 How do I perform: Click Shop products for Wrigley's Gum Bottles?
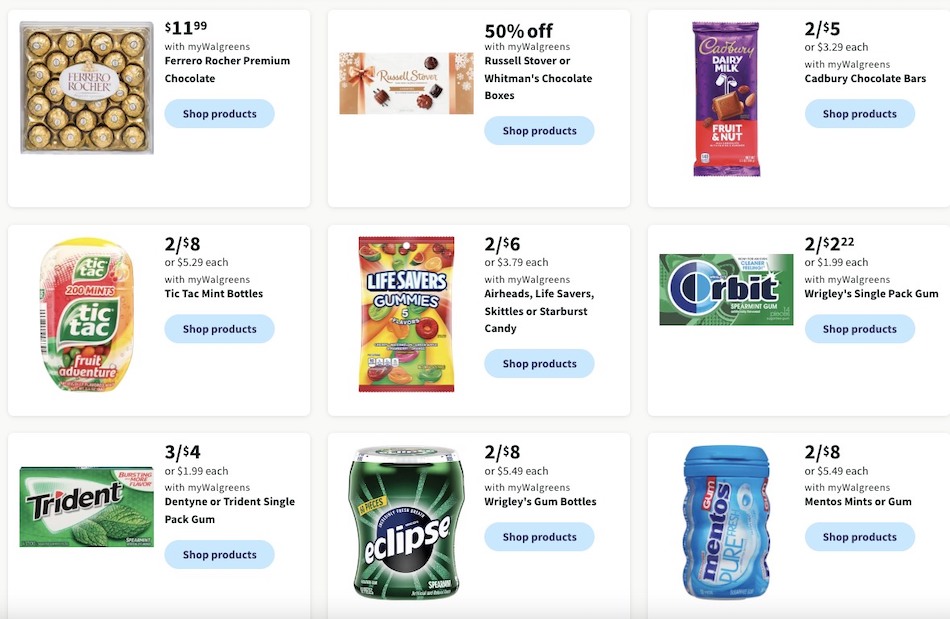point(539,536)
